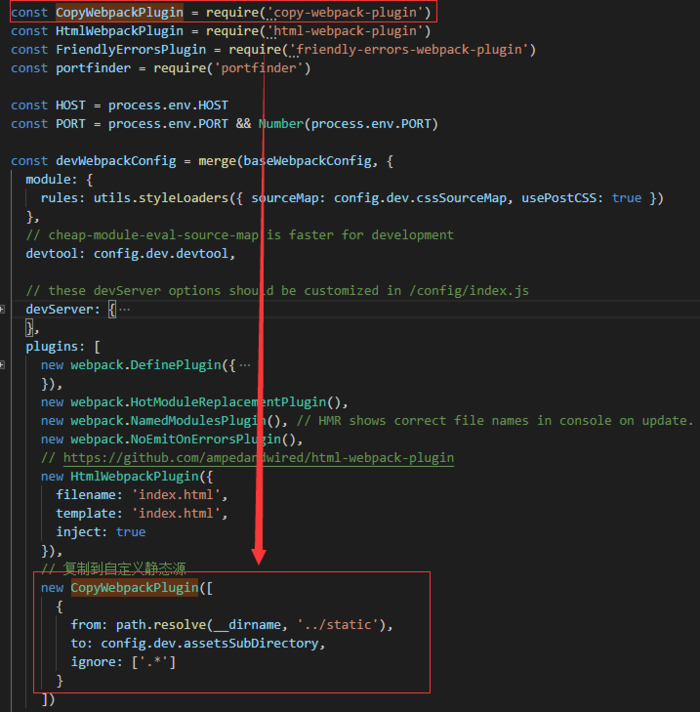The width and height of the screenshot is (700, 712).
Task: Click HtmlWebpackPlugin in the const declaration line
Action: point(119,31)
